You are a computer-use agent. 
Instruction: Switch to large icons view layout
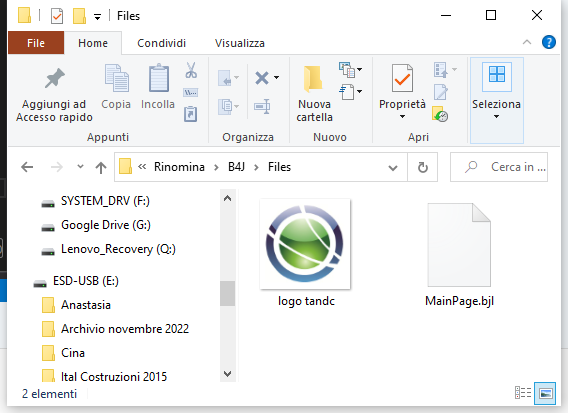(x=545, y=393)
